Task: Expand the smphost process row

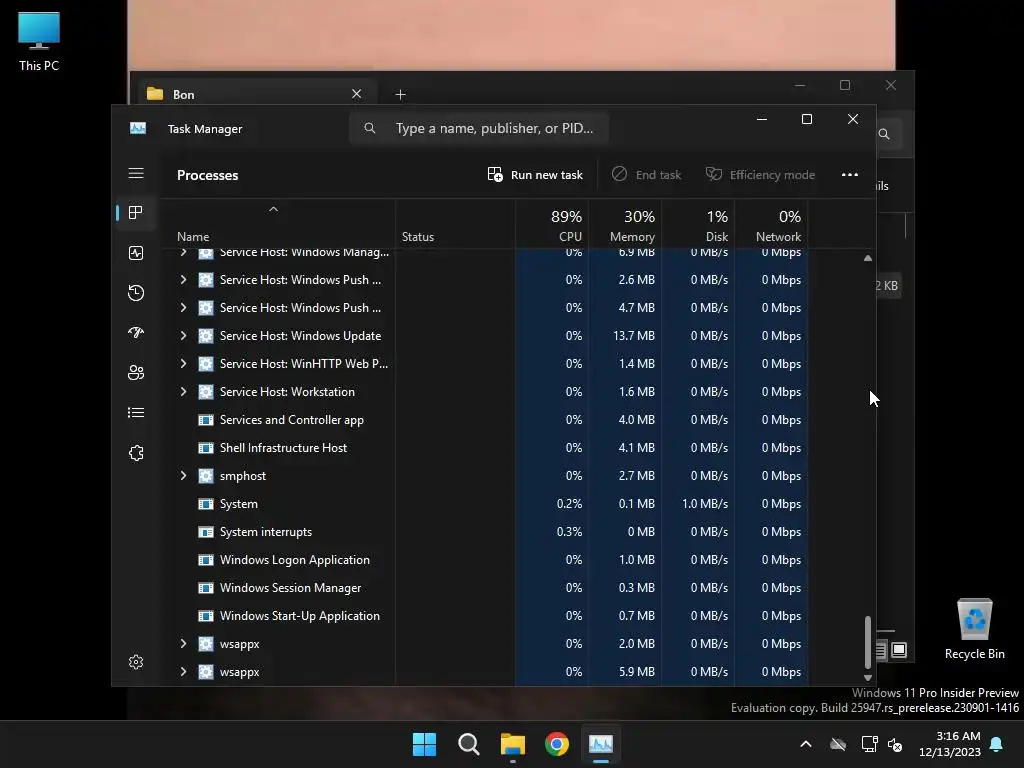Action: pyautogui.click(x=184, y=476)
